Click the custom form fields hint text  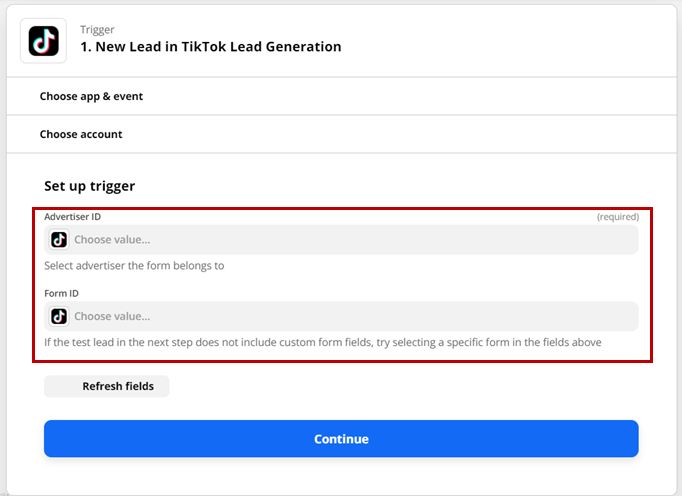pos(323,342)
